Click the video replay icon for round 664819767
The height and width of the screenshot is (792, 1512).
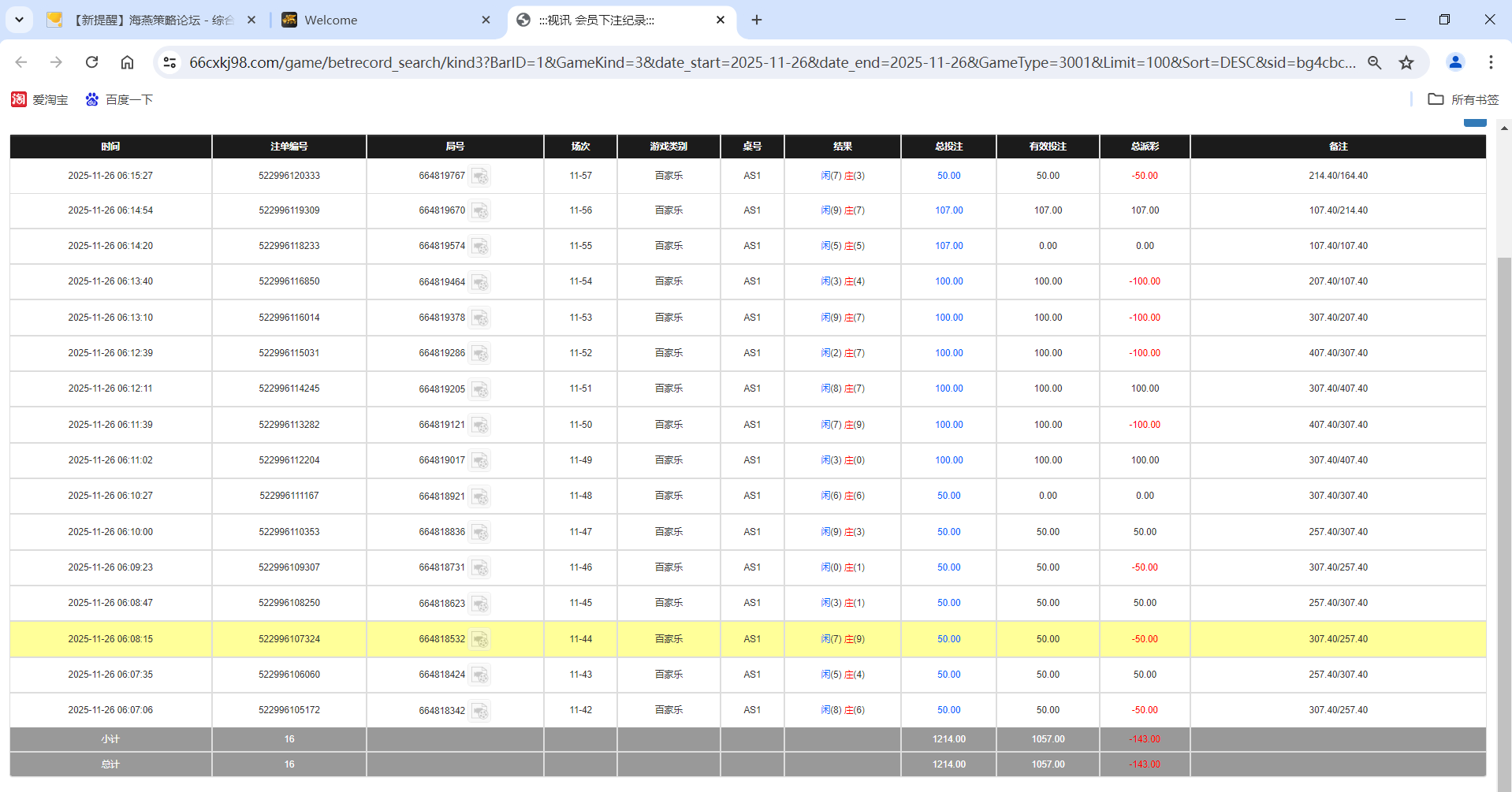pos(480,177)
